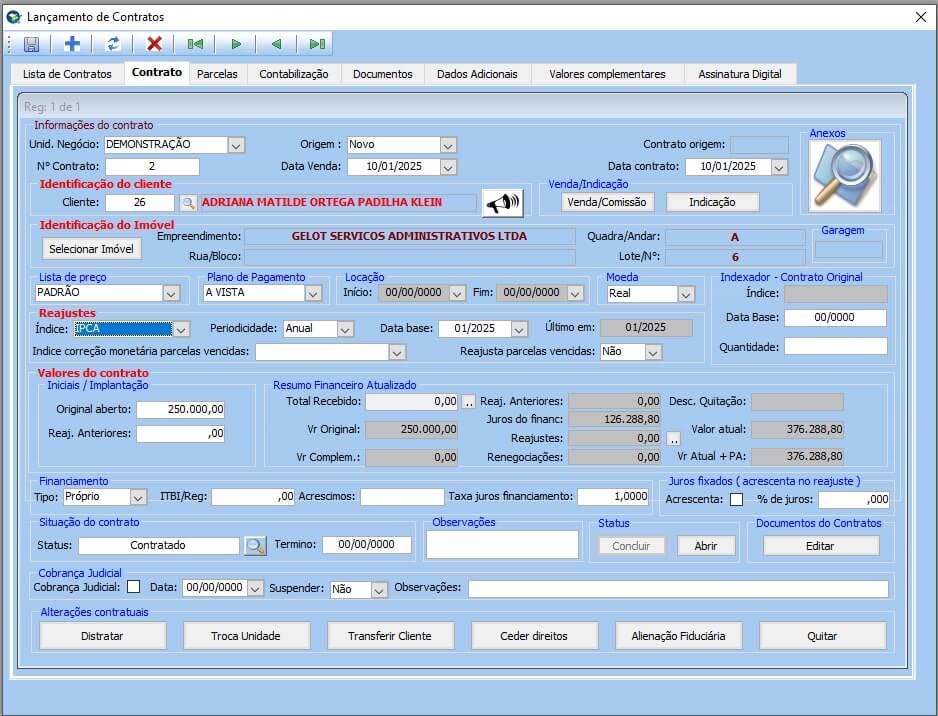Search client with magnifier icon
The width and height of the screenshot is (938, 716).
188,203
